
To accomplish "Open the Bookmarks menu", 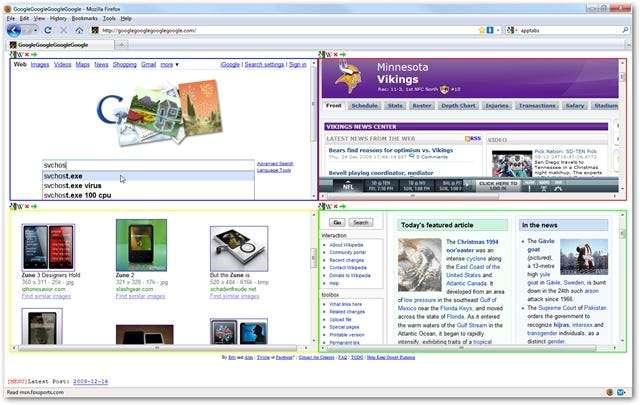I will point(85,18).
